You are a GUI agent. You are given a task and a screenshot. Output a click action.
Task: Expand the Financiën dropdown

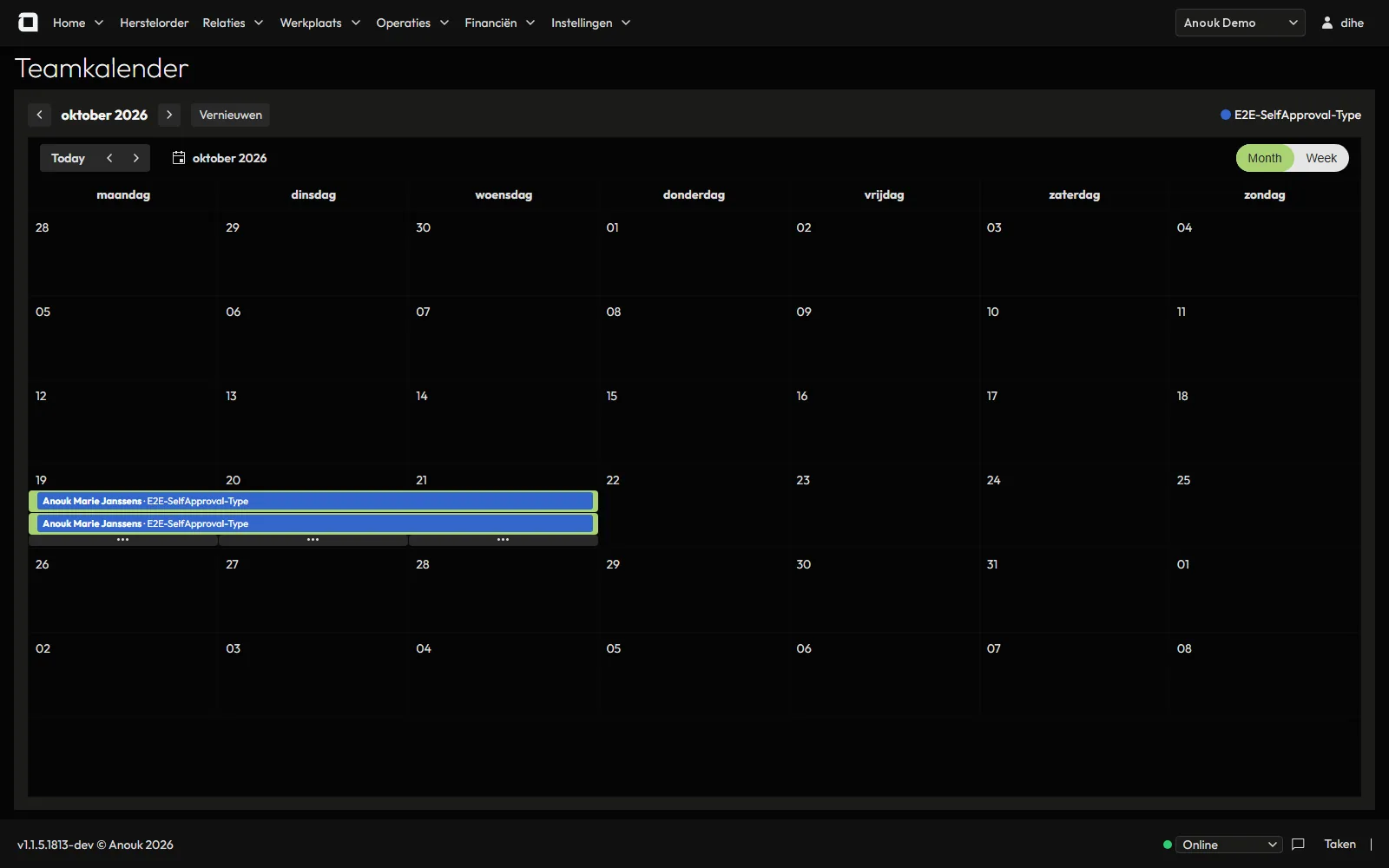(500, 23)
